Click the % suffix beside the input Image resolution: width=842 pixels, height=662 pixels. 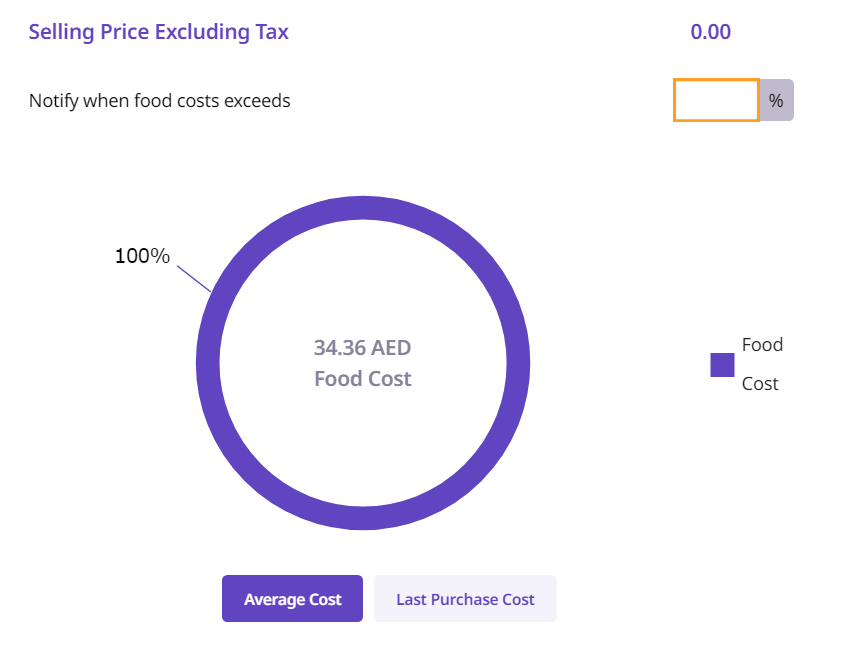click(776, 101)
